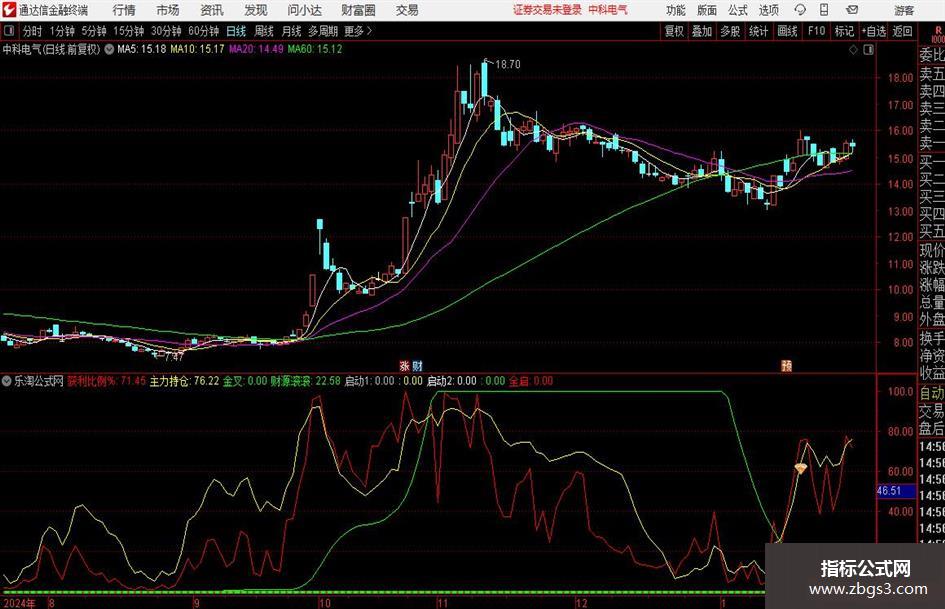Open the 发现 menu

pos(256,10)
